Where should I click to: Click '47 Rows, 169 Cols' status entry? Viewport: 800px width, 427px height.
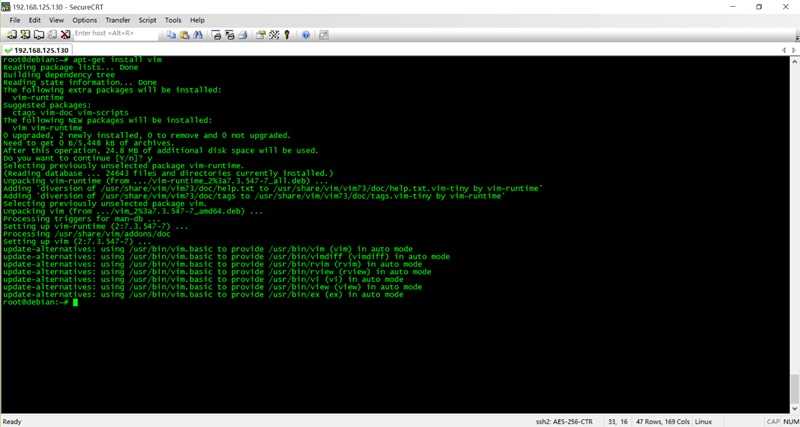663,422
